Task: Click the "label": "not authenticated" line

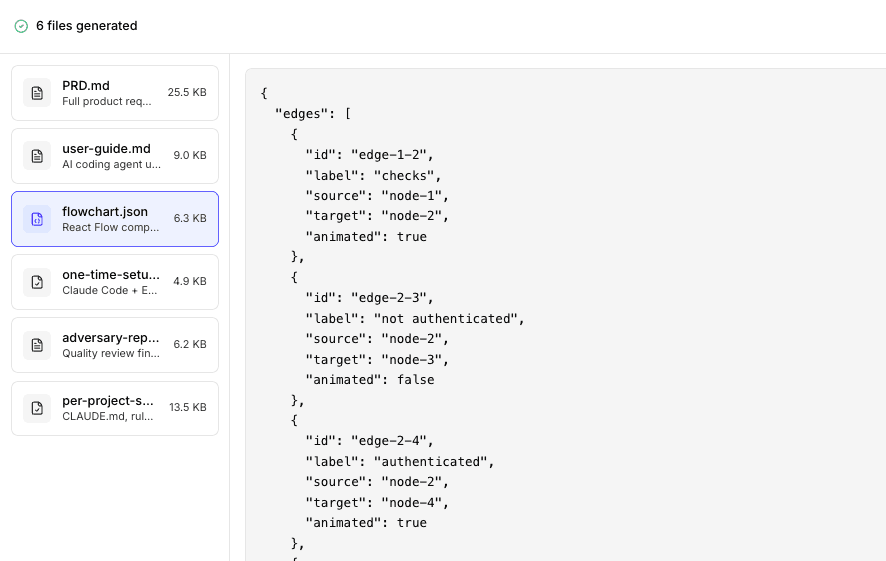Action: pos(415,319)
